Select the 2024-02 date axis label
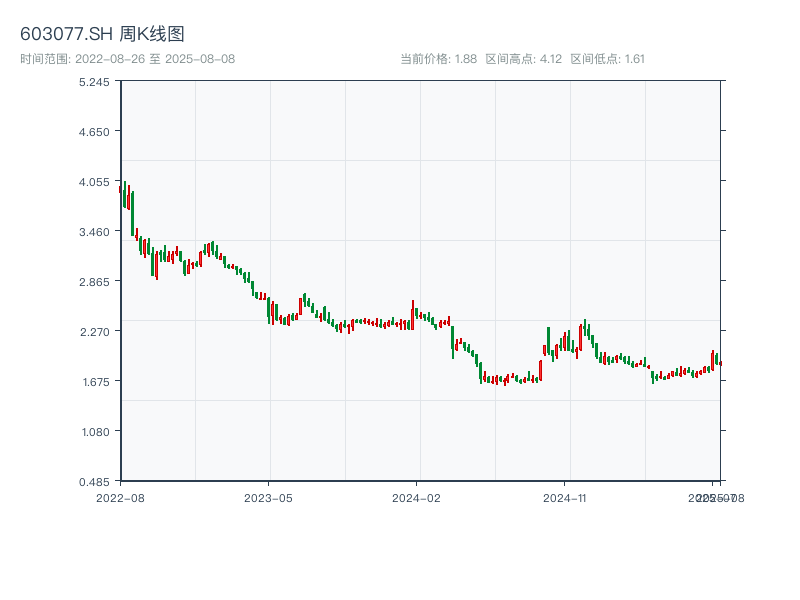The width and height of the screenshot is (800, 600). [x=417, y=497]
